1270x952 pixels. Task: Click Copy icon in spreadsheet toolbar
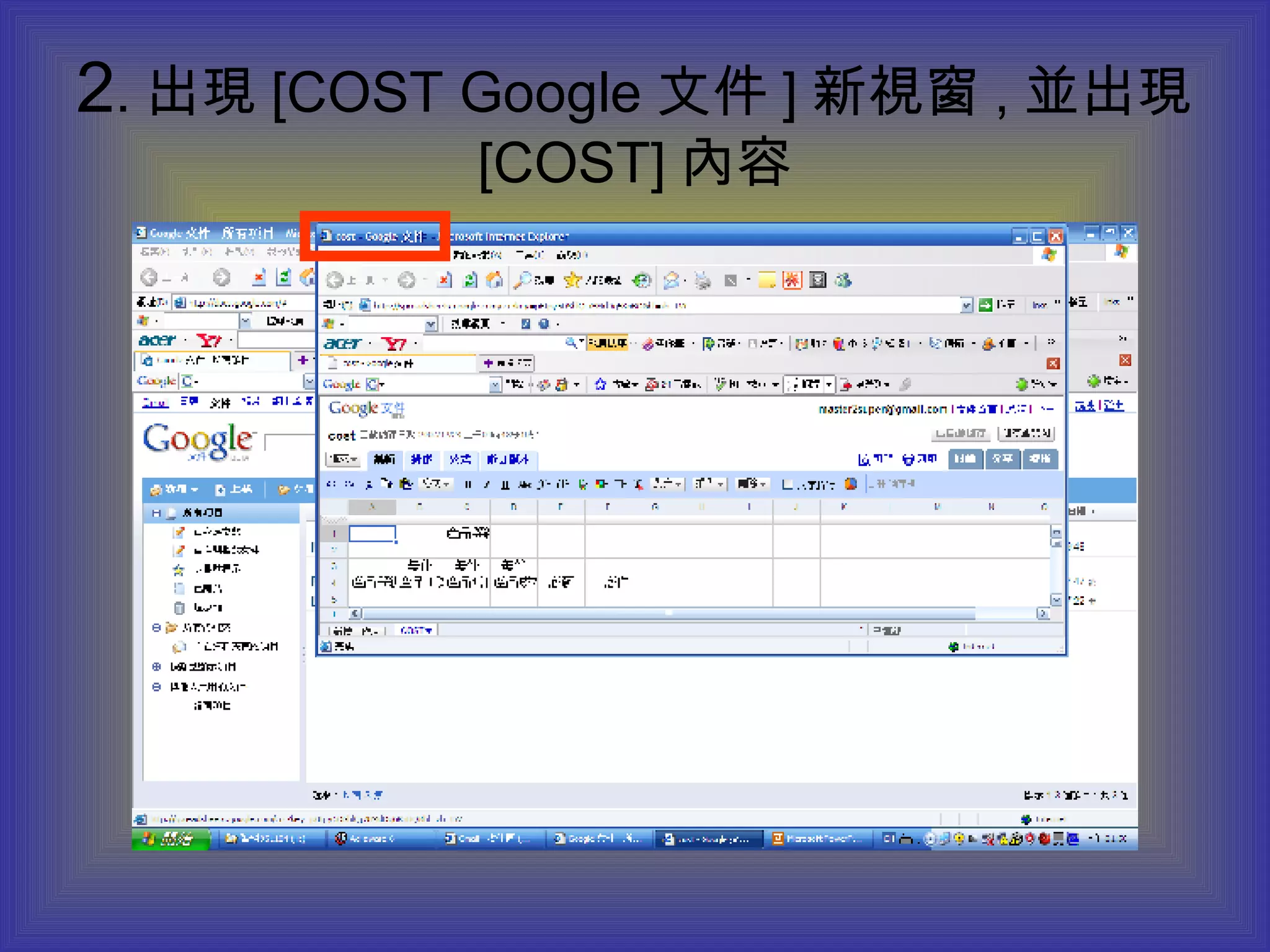pyautogui.click(x=387, y=484)
